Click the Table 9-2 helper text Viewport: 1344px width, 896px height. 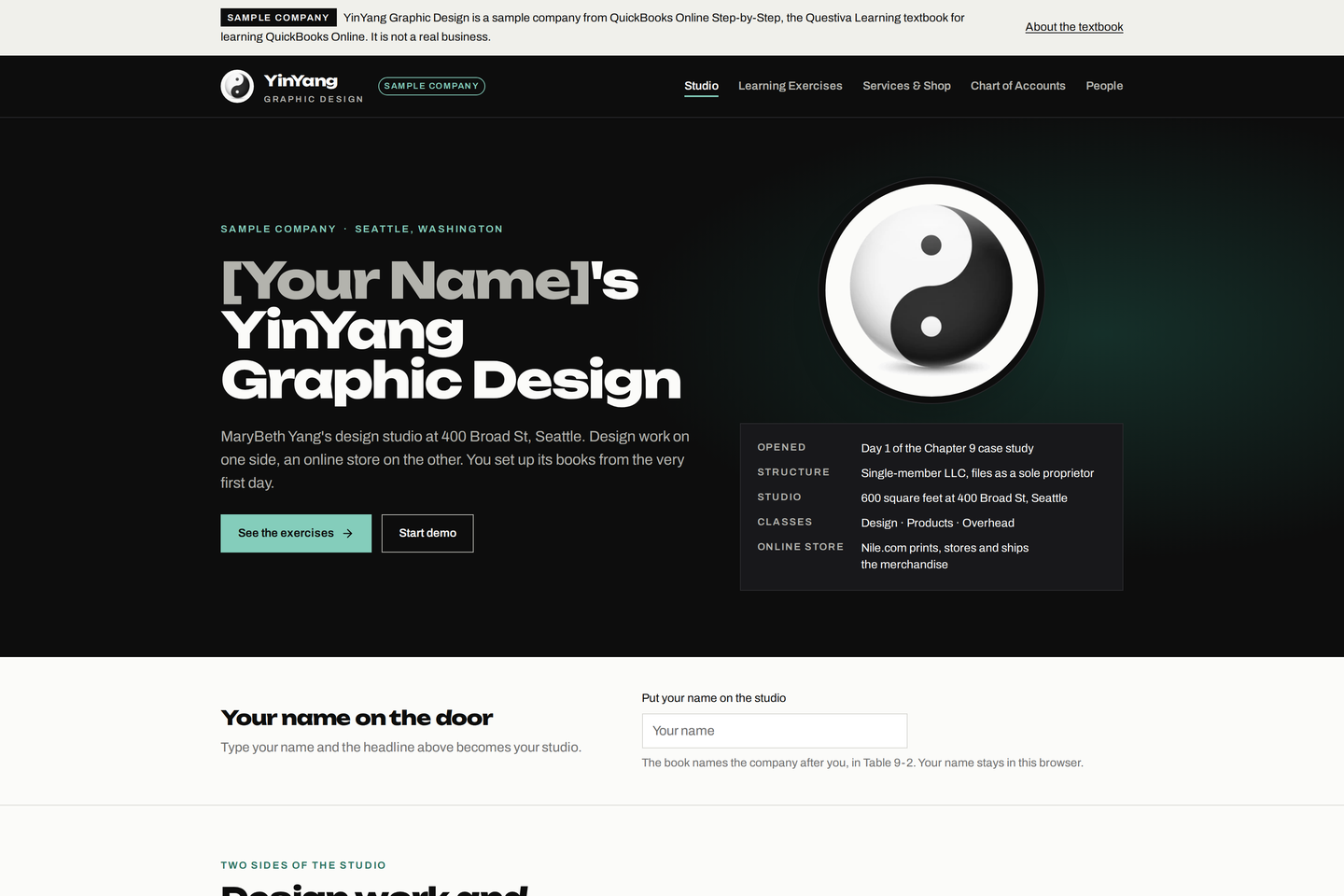pyautogui.click(x=862, y=763)
